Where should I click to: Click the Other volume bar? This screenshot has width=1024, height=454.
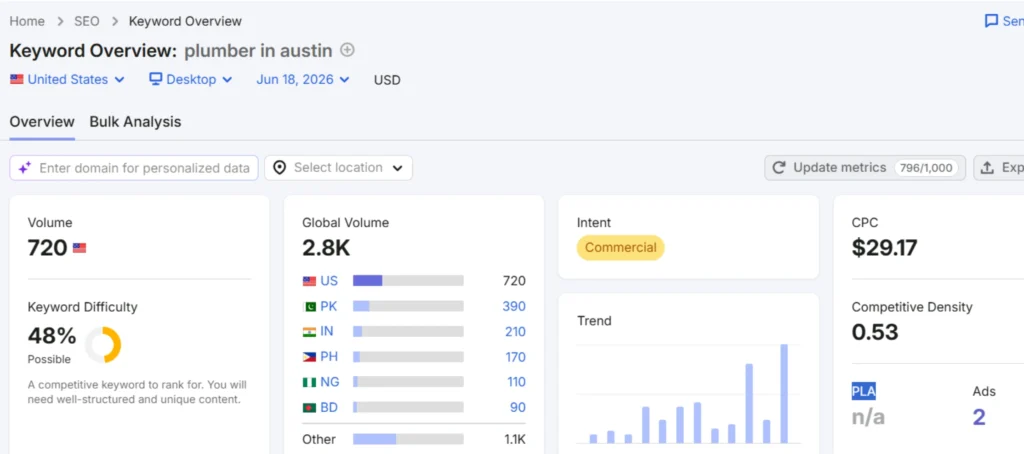[408, 439]
